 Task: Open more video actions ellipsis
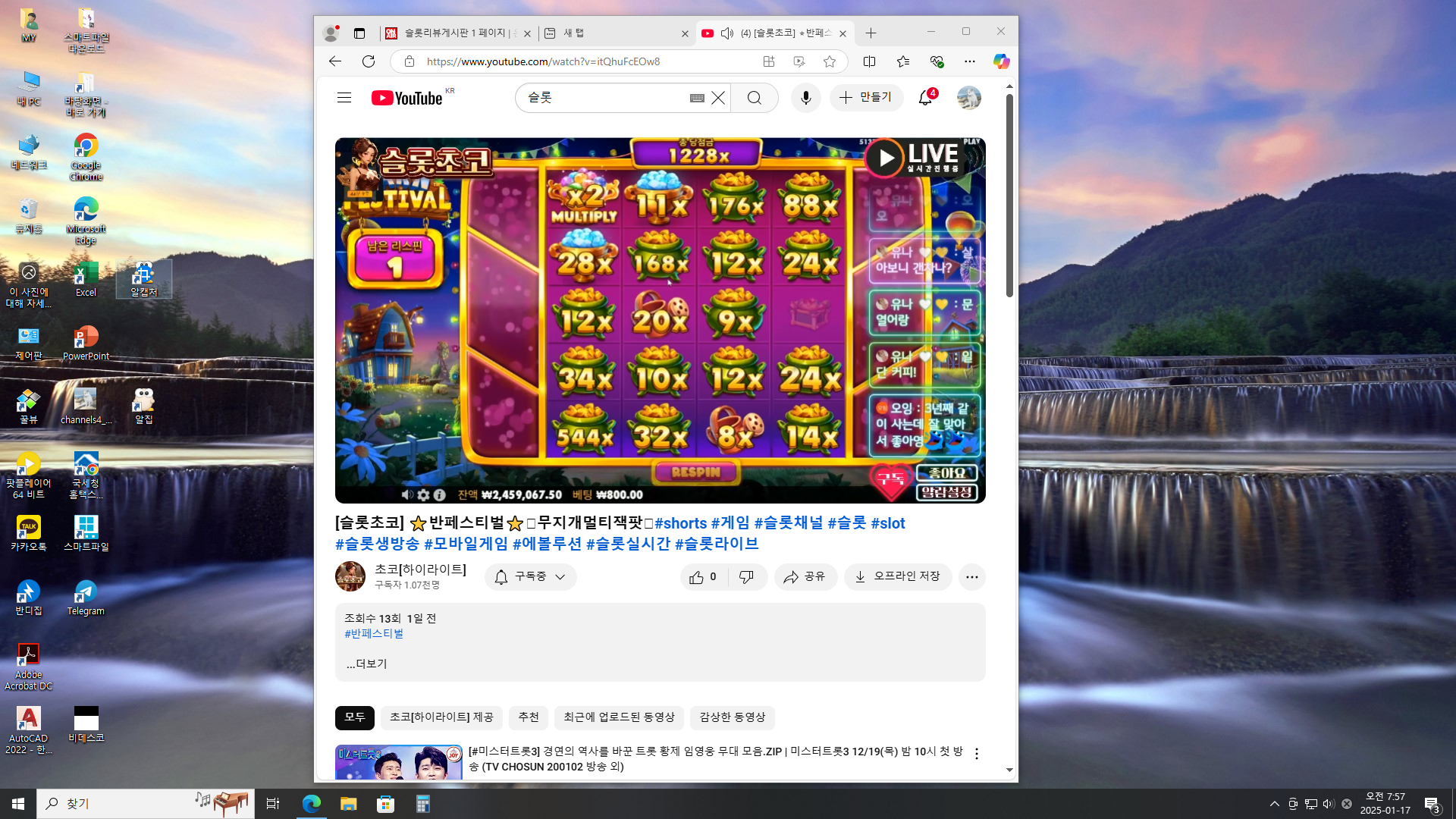(x=972, y=577)
